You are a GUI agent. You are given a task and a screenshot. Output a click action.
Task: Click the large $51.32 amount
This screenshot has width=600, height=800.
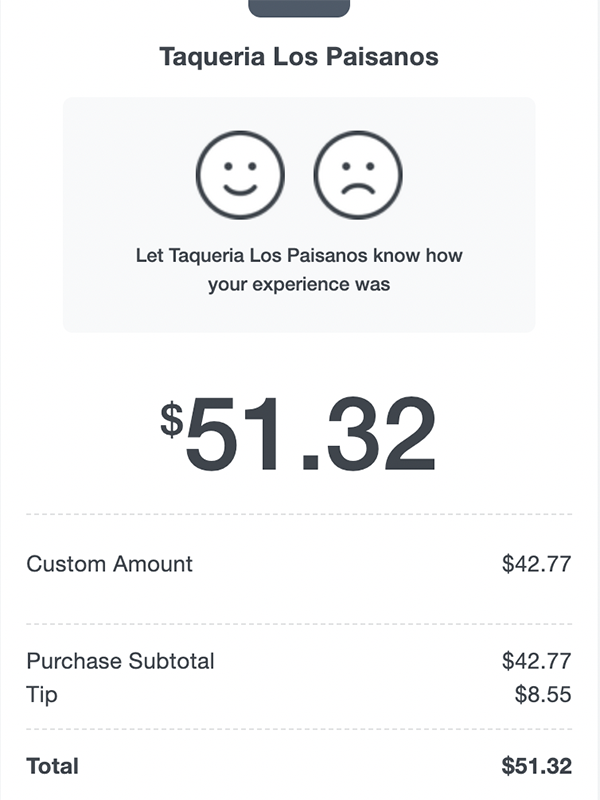point(310,435)
